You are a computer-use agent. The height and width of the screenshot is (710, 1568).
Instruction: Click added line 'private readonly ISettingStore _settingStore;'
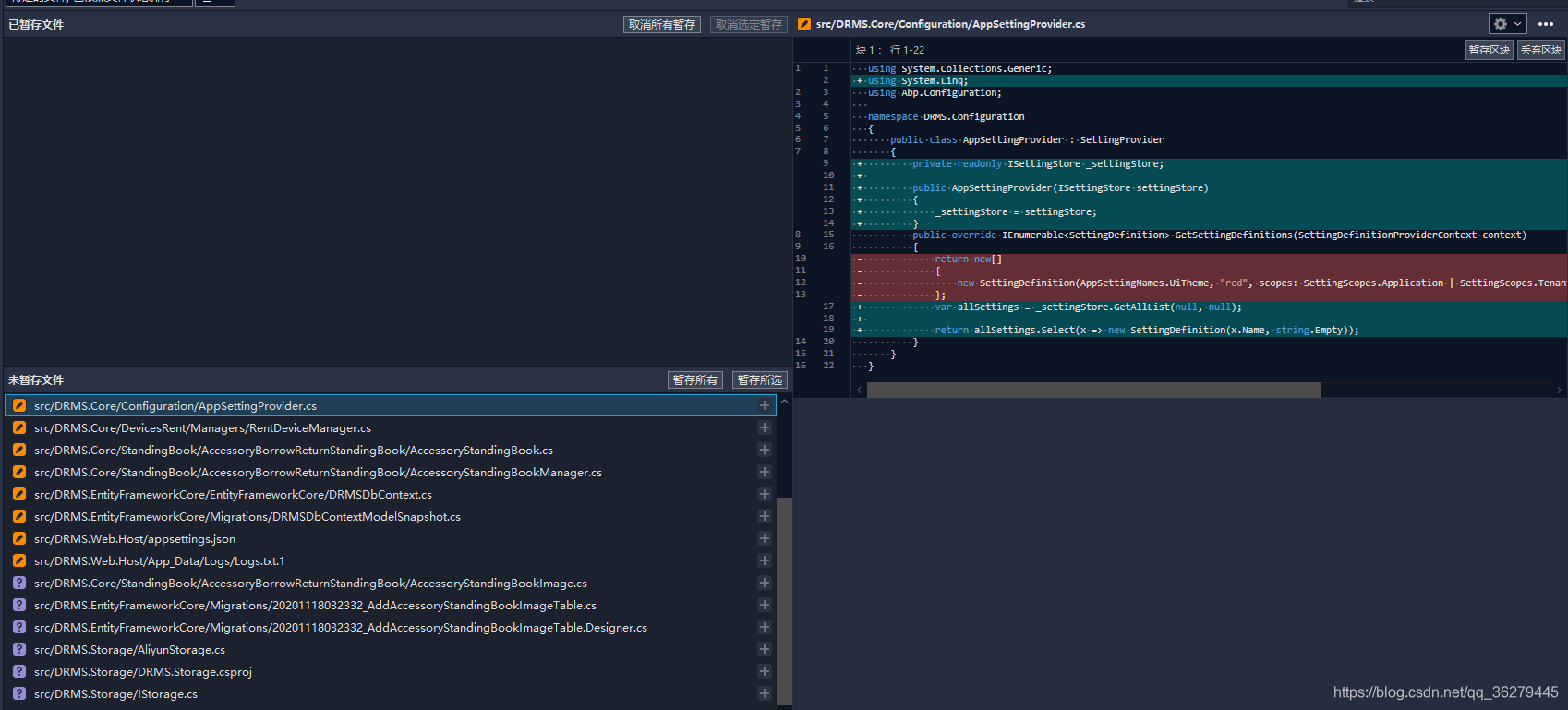[1209, 163]
